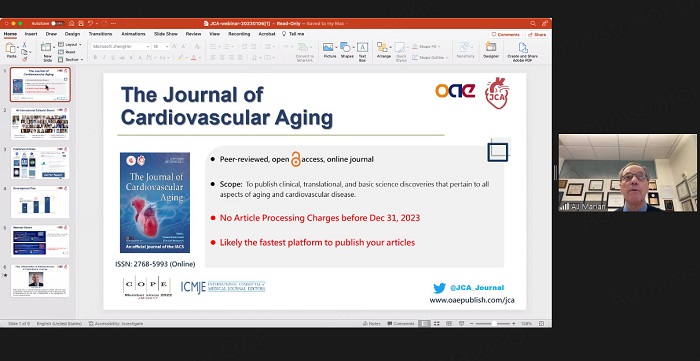Insert a New Slide

[47, 51]
